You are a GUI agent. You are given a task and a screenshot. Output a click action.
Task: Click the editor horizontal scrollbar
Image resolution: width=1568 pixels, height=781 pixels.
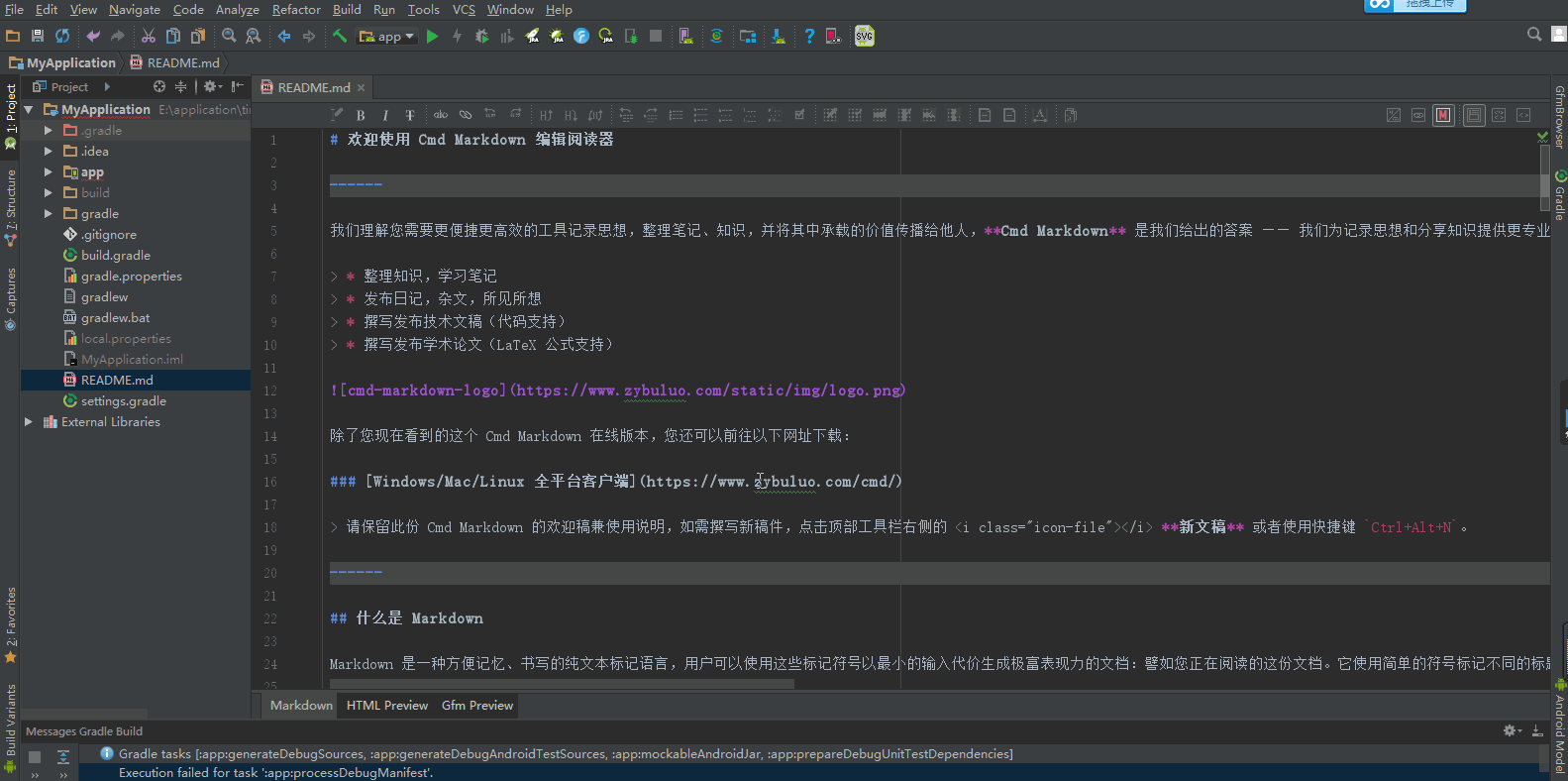(x=562, y=684)
